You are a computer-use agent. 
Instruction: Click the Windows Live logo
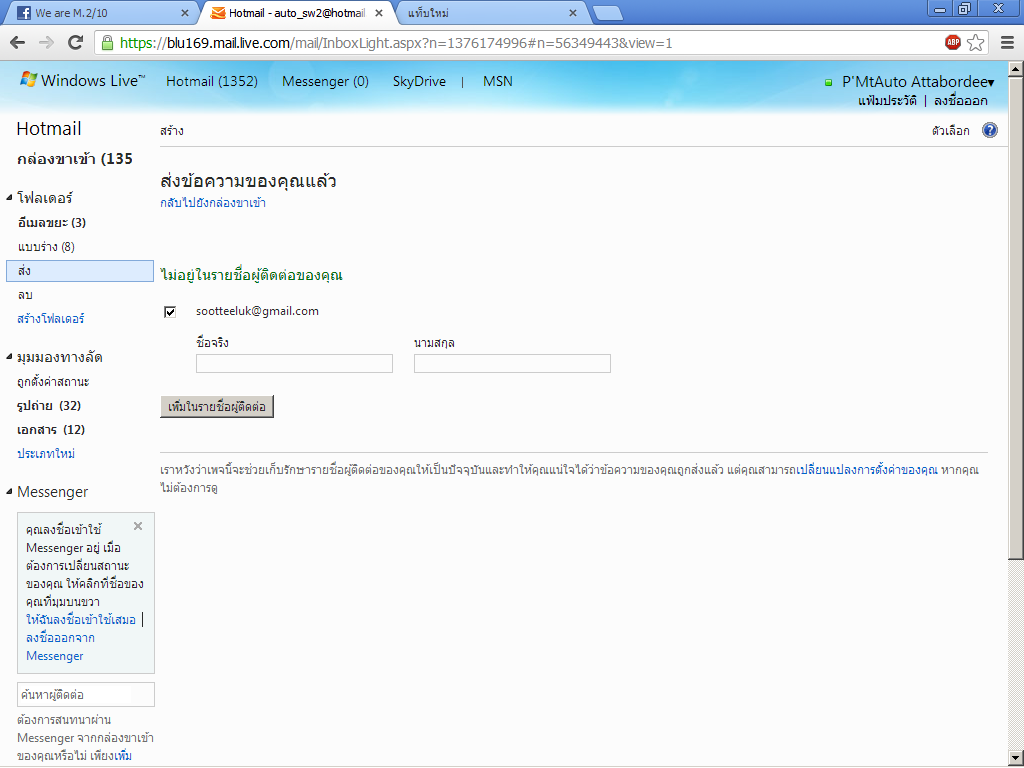[83, 80]
